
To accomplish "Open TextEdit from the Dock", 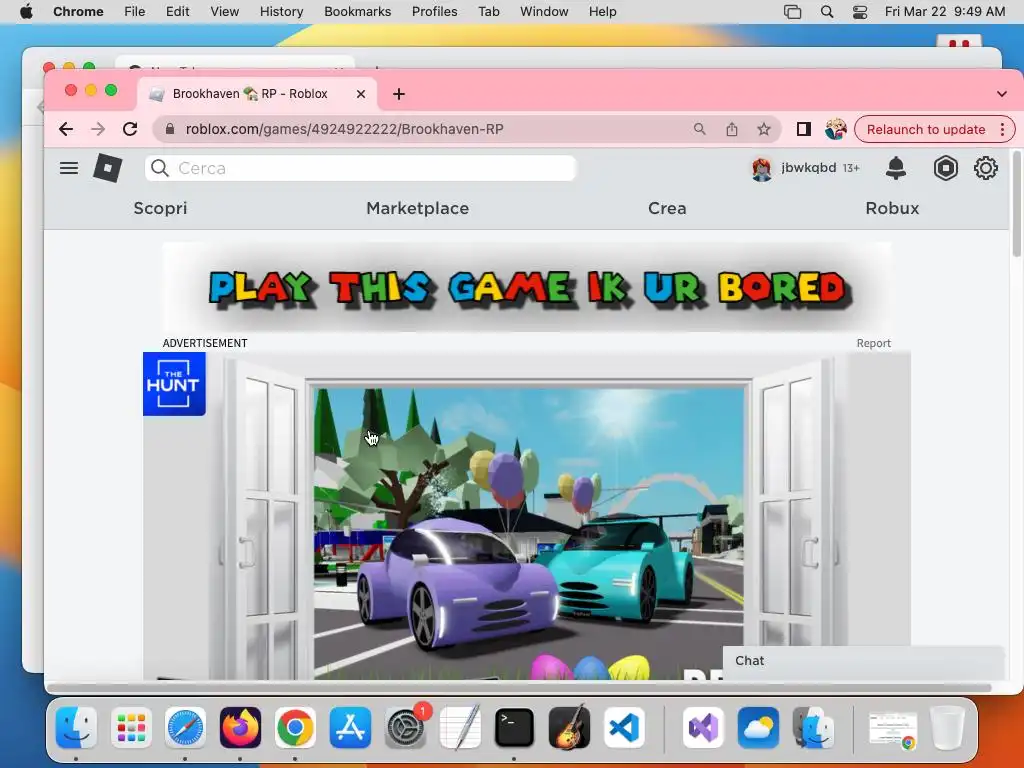I will point(460,728).
